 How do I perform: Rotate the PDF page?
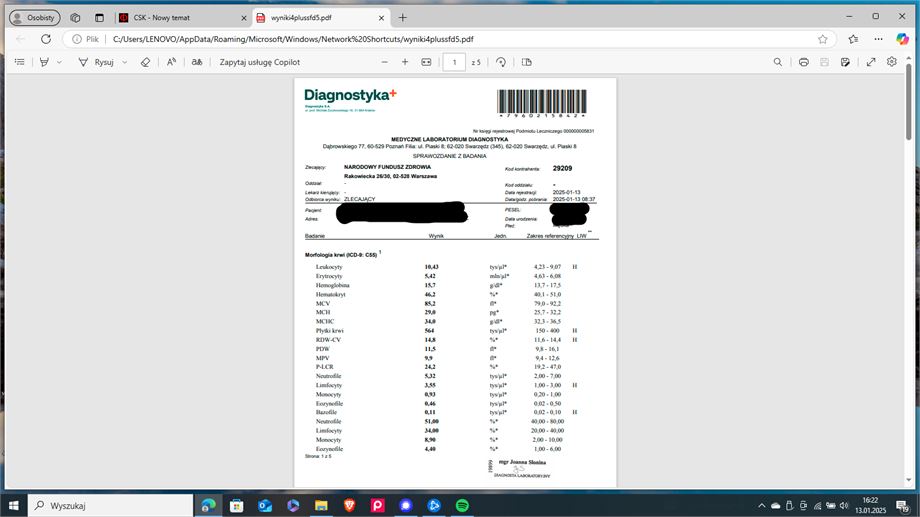(500, 62)
